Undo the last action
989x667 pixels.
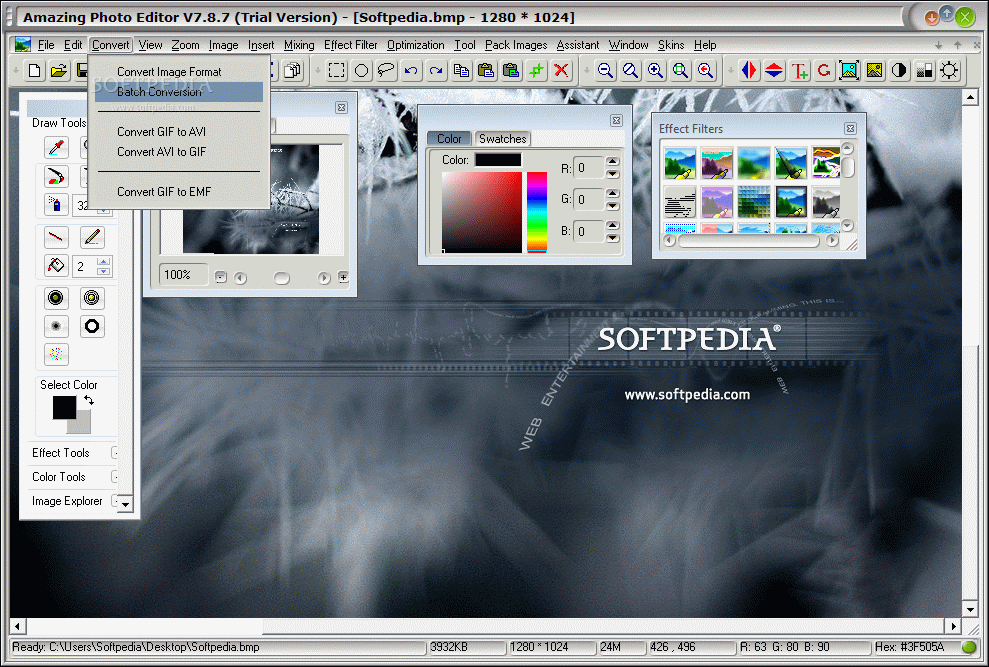[x=411, y=70]
